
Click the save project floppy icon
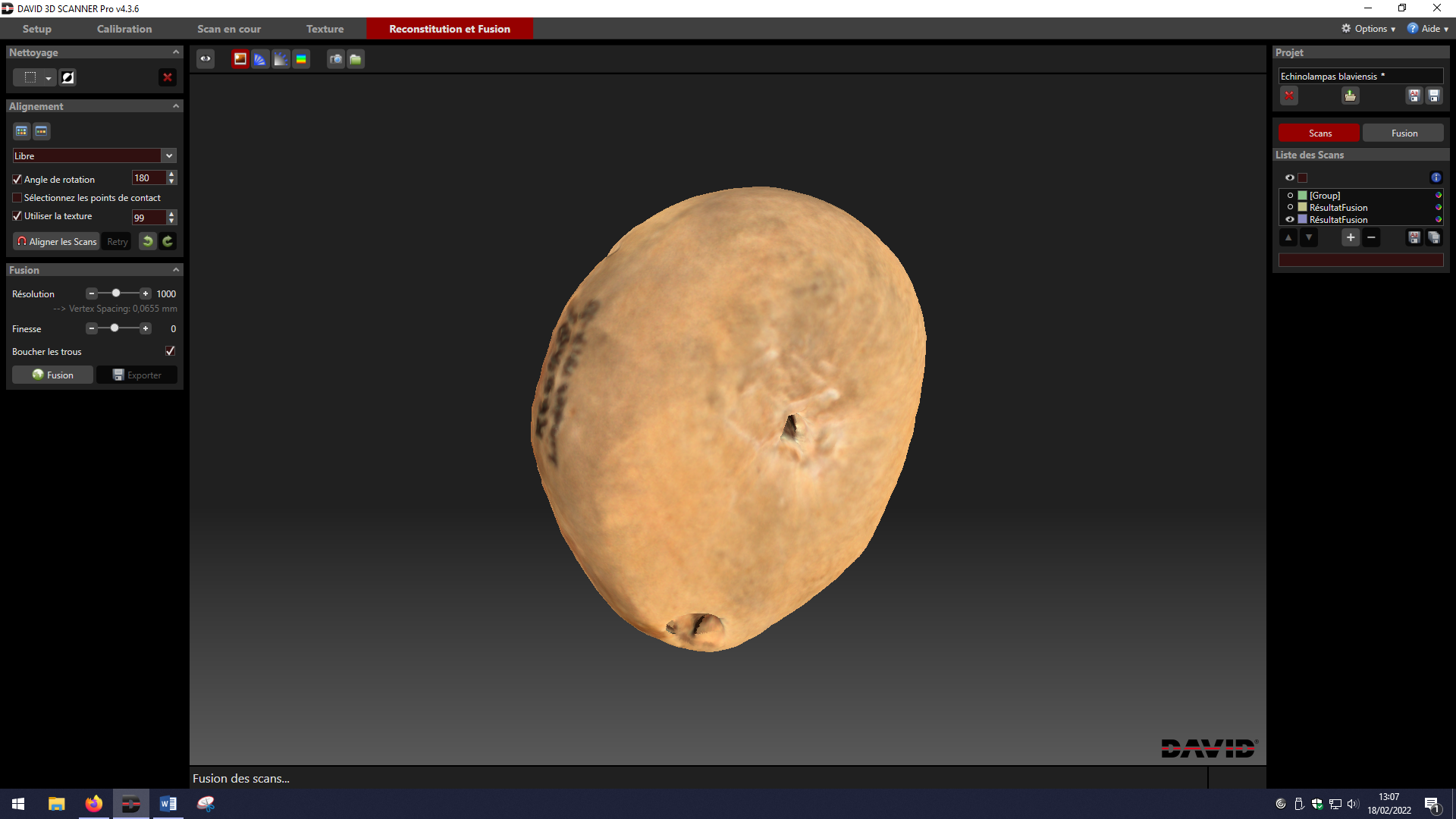(x=1434, y=96)
